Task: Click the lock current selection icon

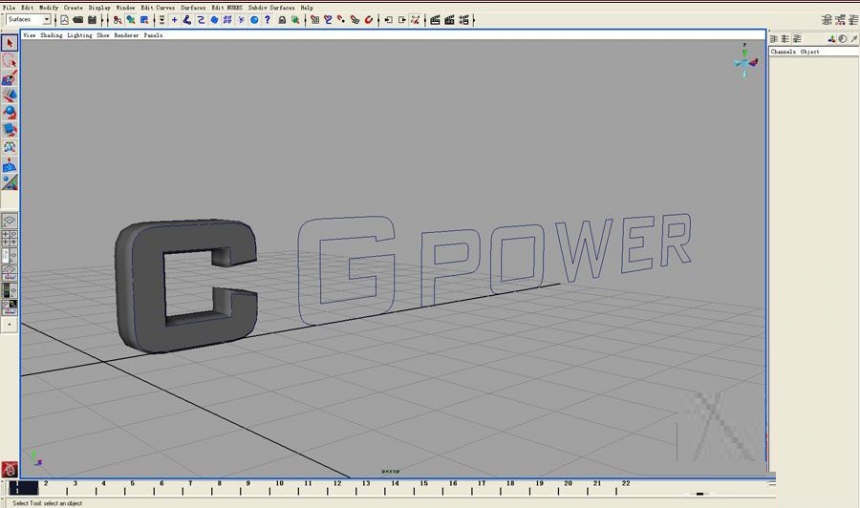Action: point(282,20)
